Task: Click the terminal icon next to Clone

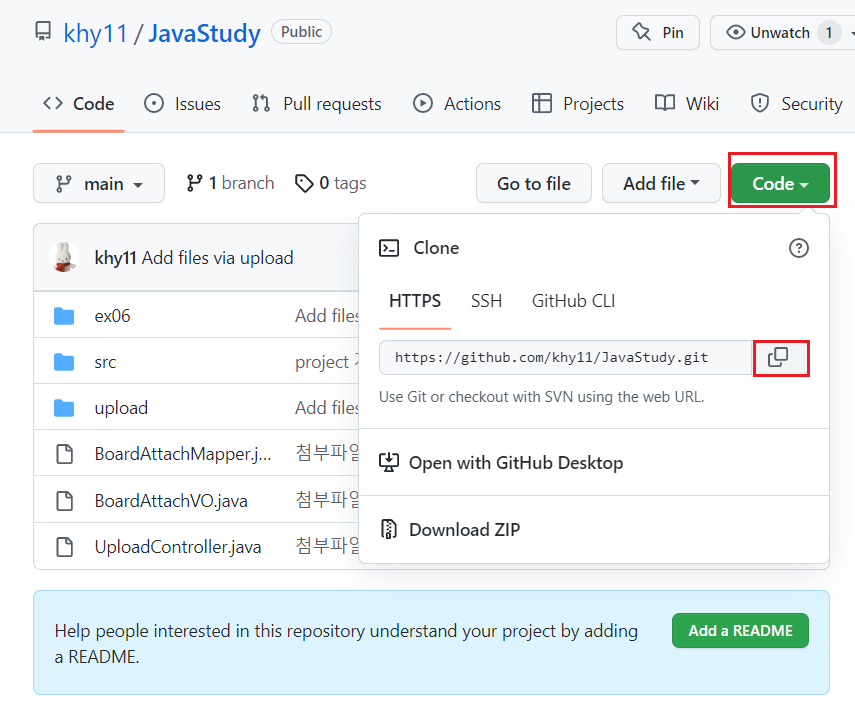Action: (389, 248)
